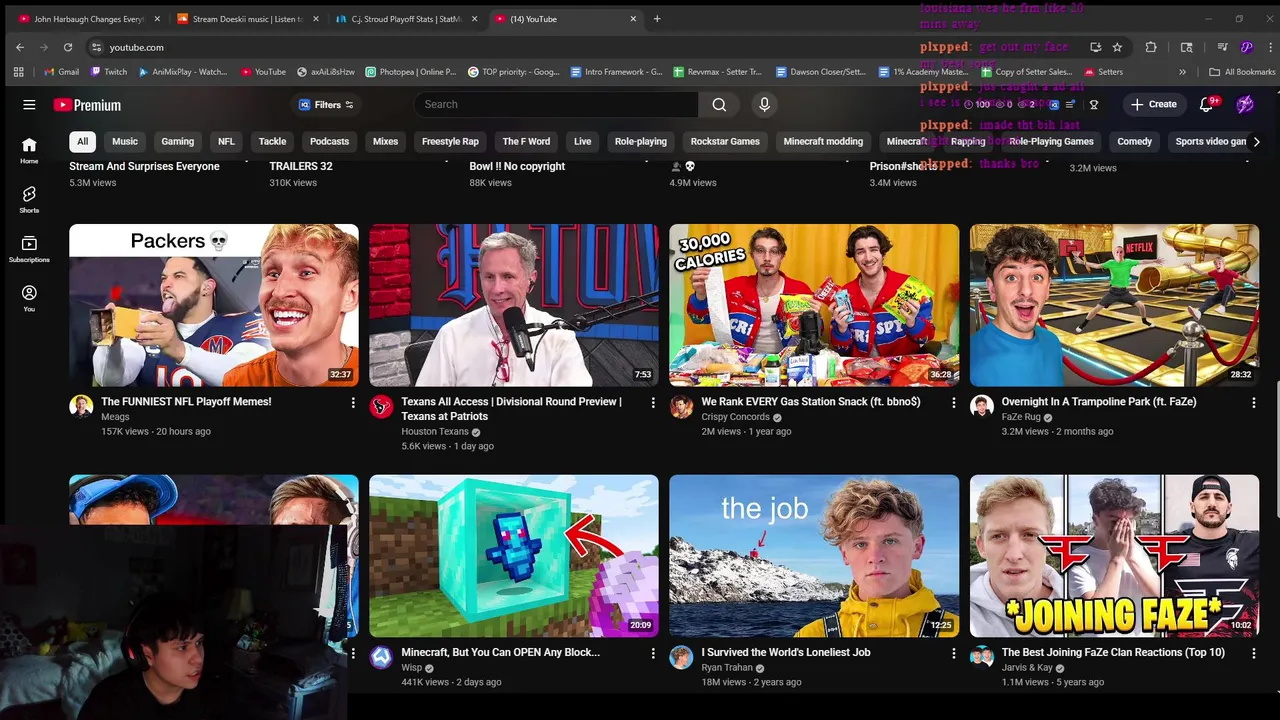Screen dimensions: 1280x720
Task: Open options for Best Joining FaZe Clan video
Action: point(1253,653)
